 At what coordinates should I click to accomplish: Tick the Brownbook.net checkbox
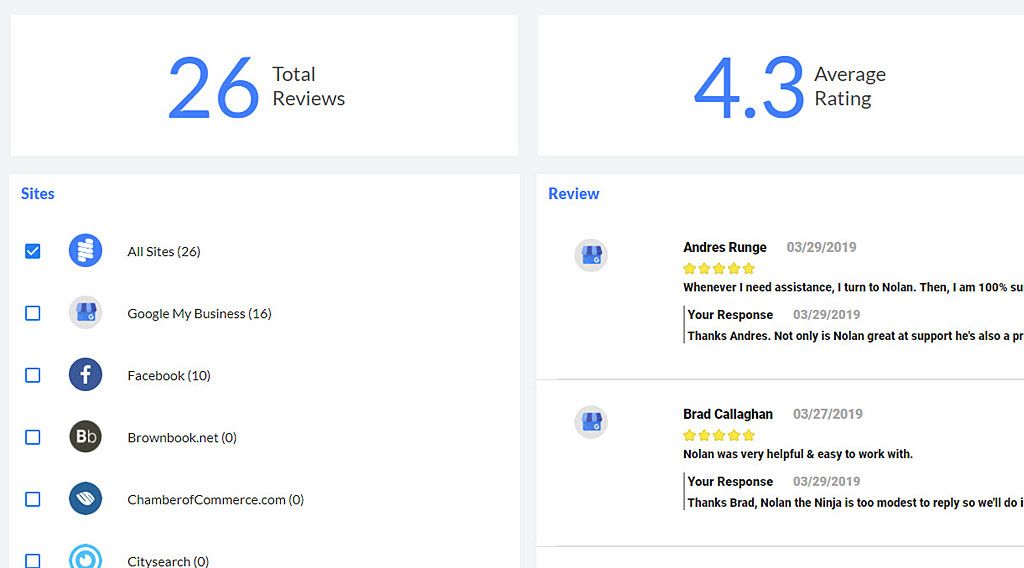coord(33,437)
